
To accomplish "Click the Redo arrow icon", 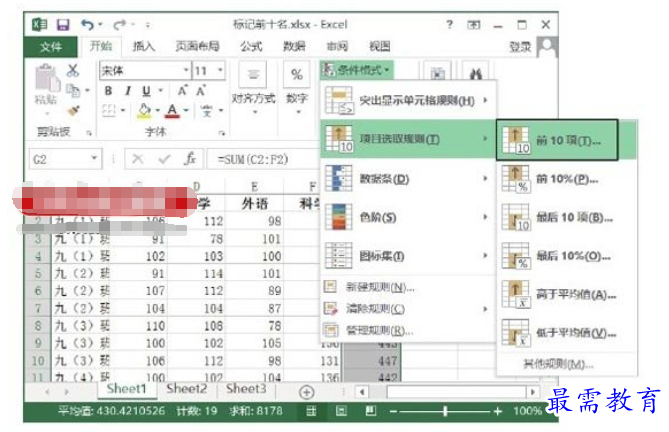I will pyautogui.click(x=119, y=25).
